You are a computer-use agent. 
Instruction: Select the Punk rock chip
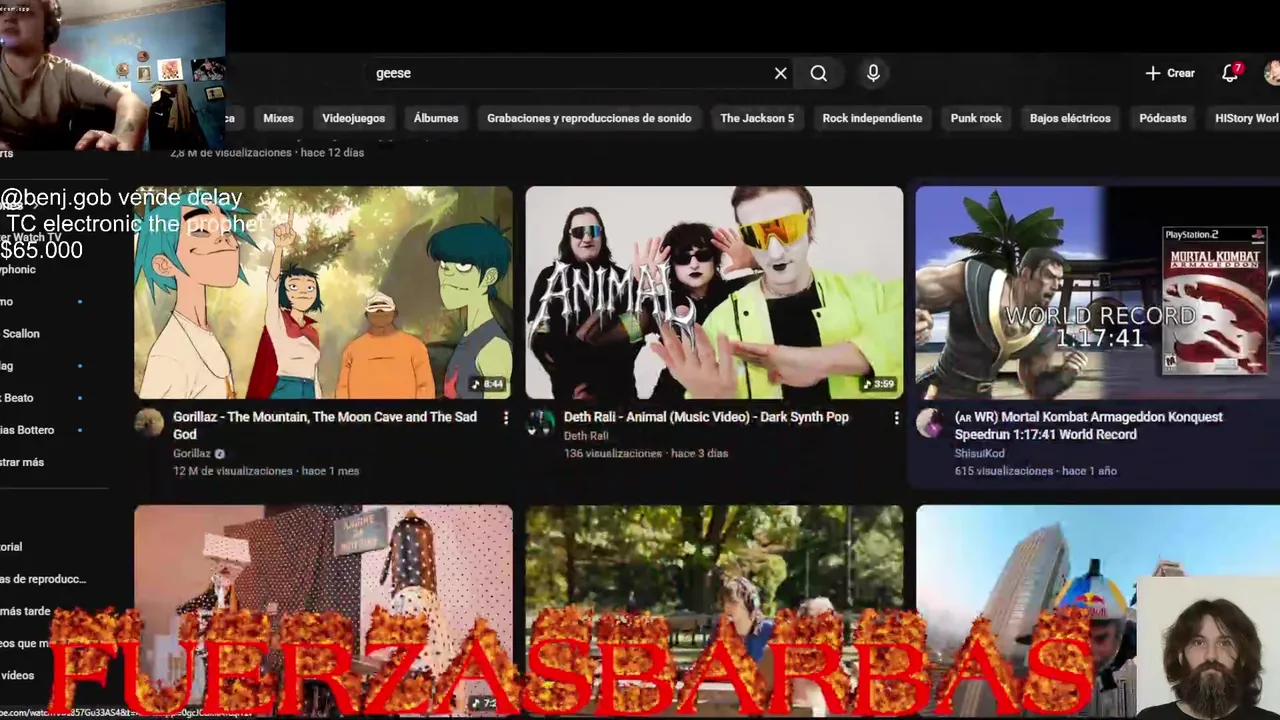(976, 118)
